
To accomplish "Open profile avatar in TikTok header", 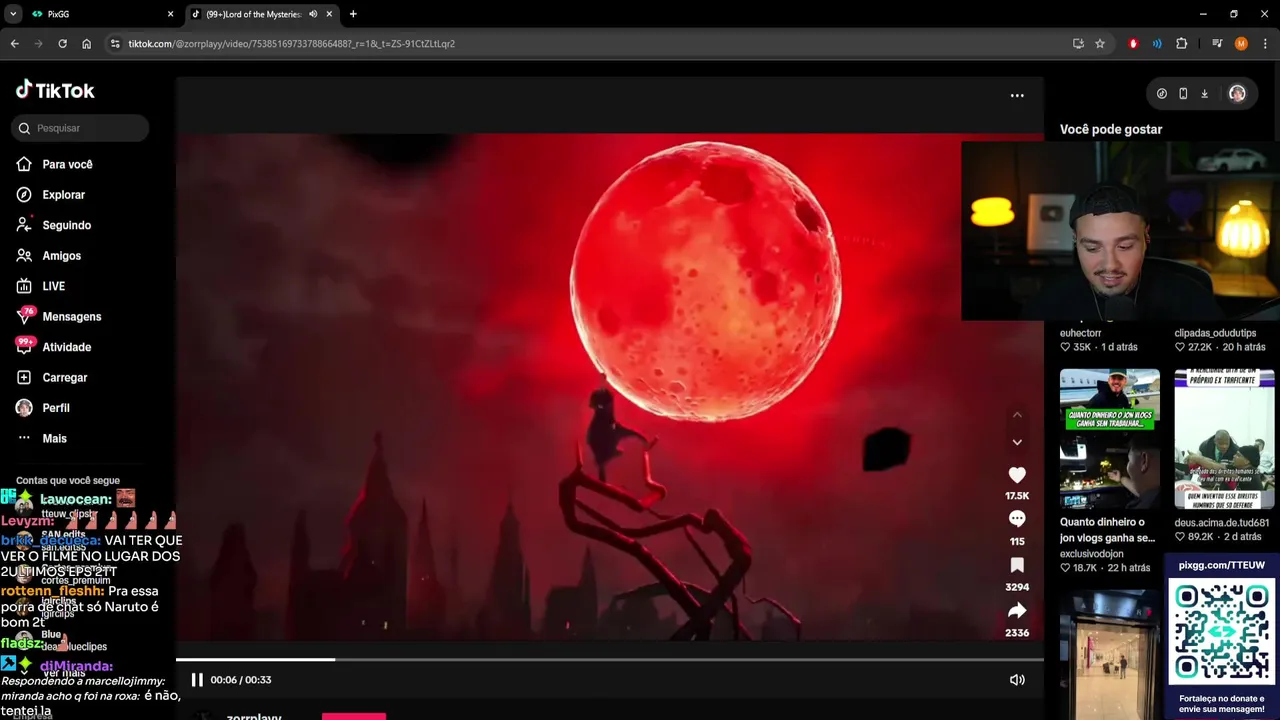I will [x=1237, y=93].
